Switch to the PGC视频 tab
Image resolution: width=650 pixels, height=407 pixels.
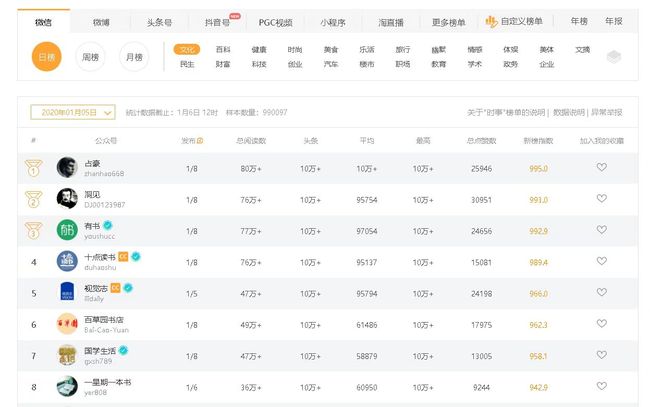(275, 22)
